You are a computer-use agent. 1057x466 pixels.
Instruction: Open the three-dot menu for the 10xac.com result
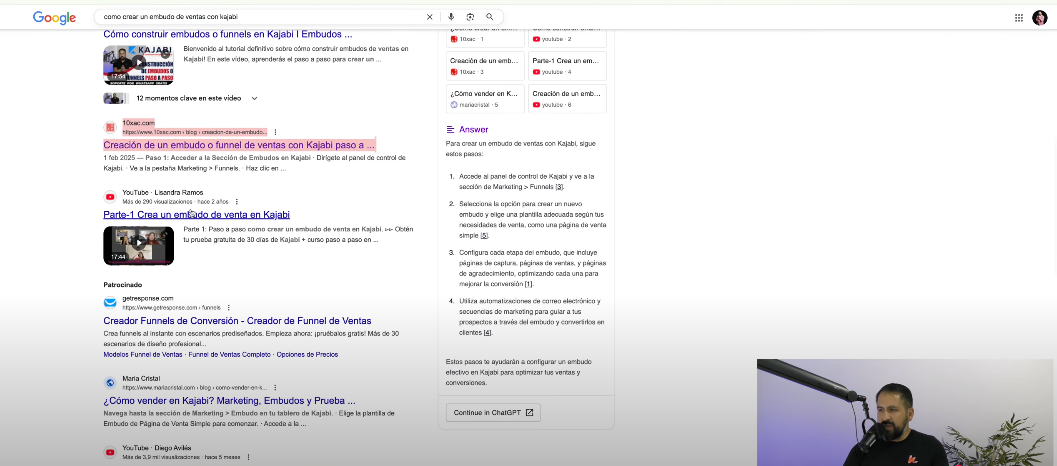[276, 132]
